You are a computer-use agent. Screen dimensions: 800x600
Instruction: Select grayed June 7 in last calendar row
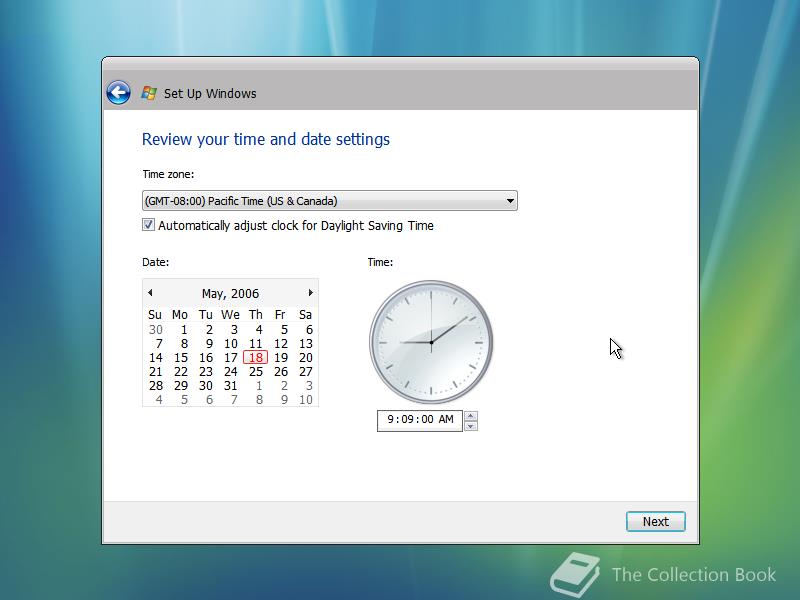(234, 399)
